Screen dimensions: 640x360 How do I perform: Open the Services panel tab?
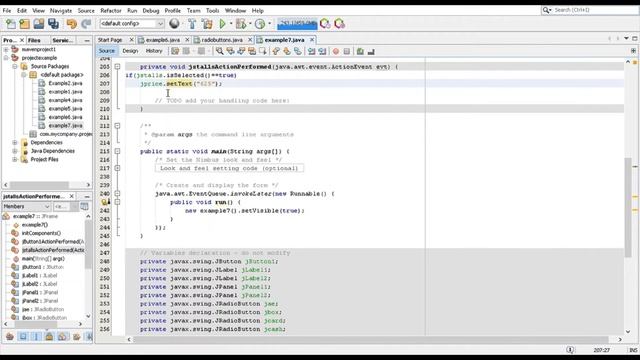(62, 40)
